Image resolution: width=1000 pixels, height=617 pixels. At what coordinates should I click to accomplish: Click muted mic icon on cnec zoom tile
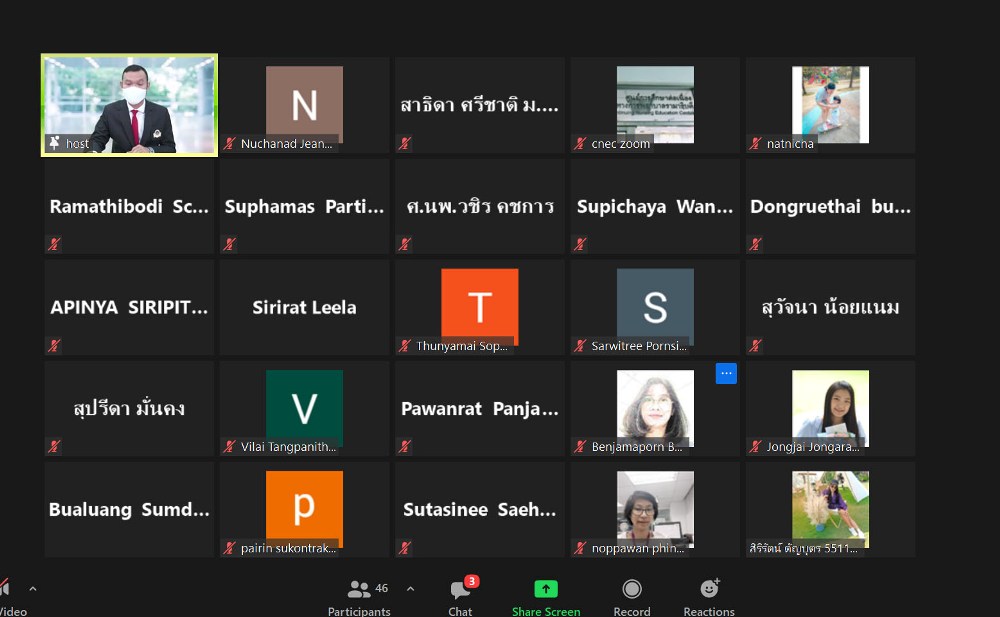tap(580, 144)
